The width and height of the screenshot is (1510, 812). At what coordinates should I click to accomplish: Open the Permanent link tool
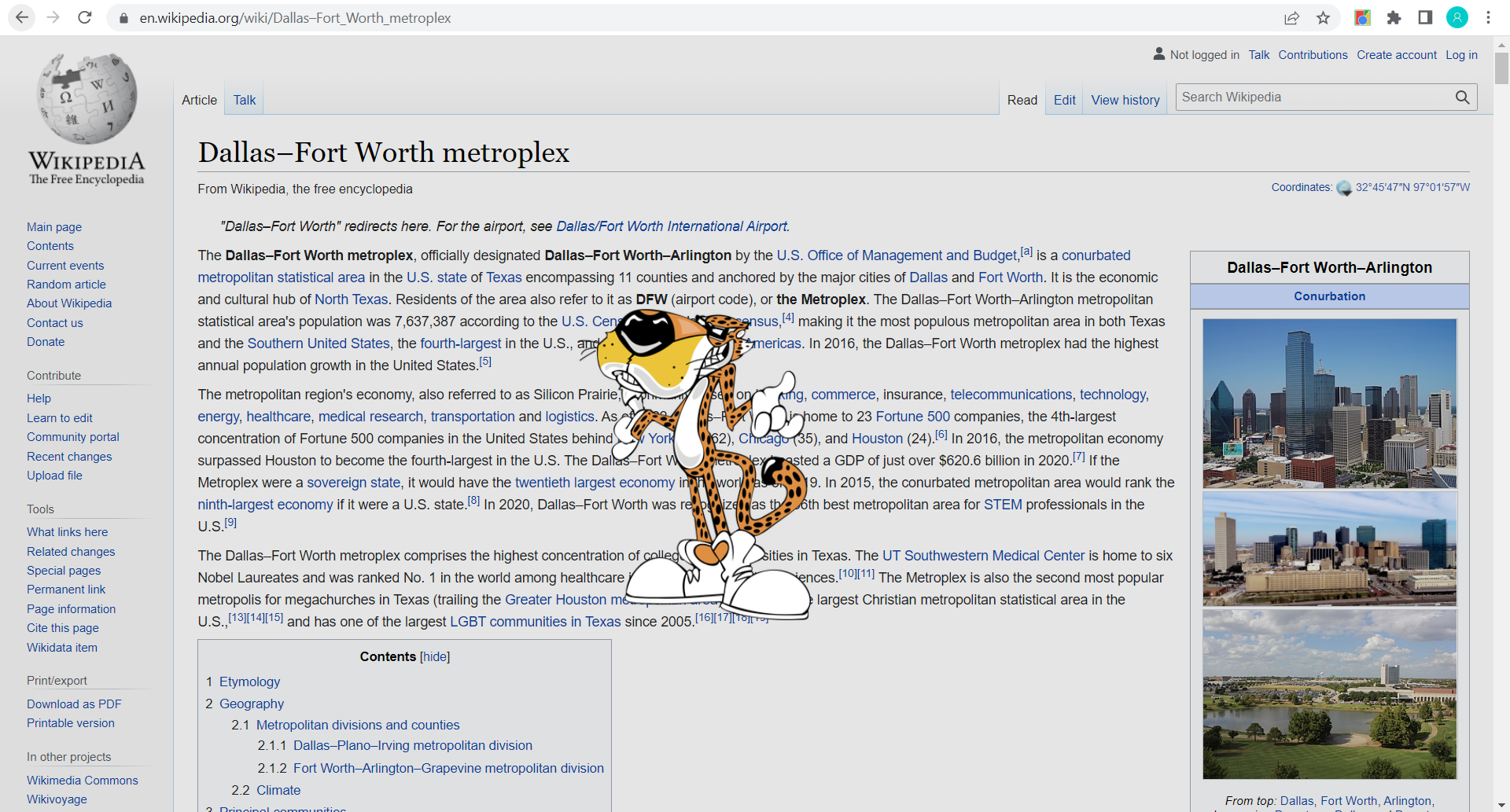66,590
